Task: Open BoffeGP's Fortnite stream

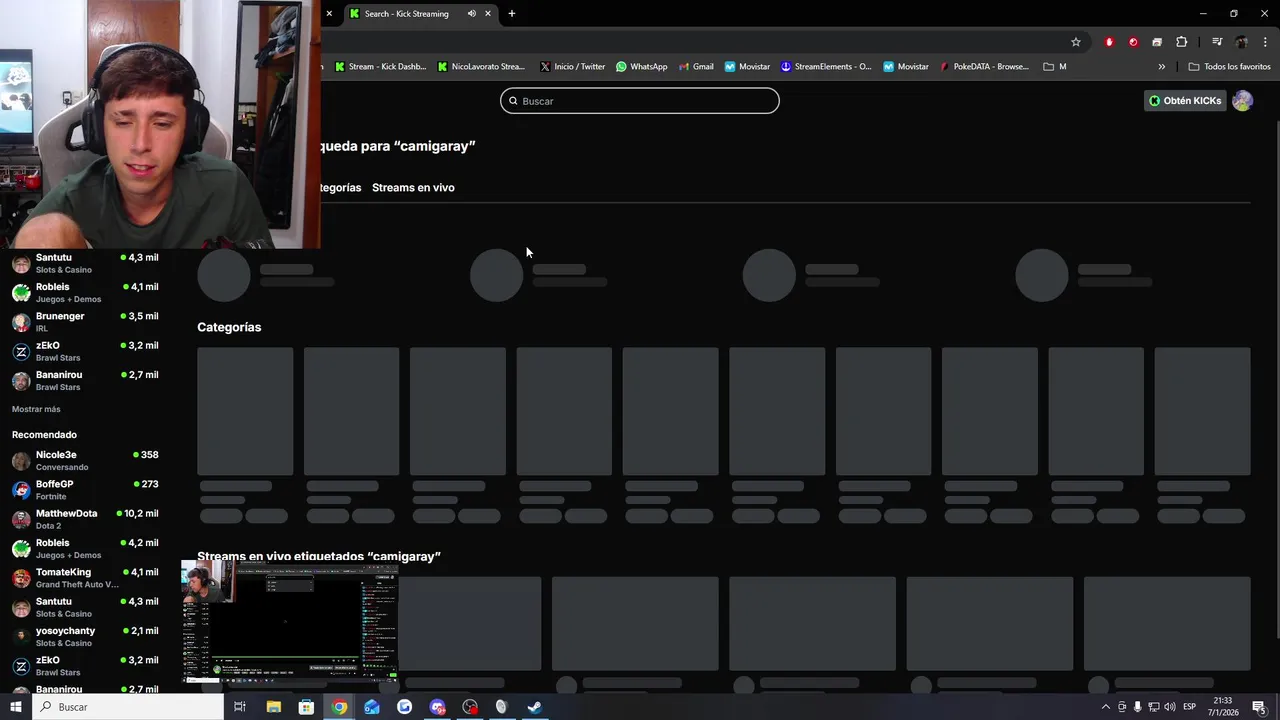Action: 85,490
